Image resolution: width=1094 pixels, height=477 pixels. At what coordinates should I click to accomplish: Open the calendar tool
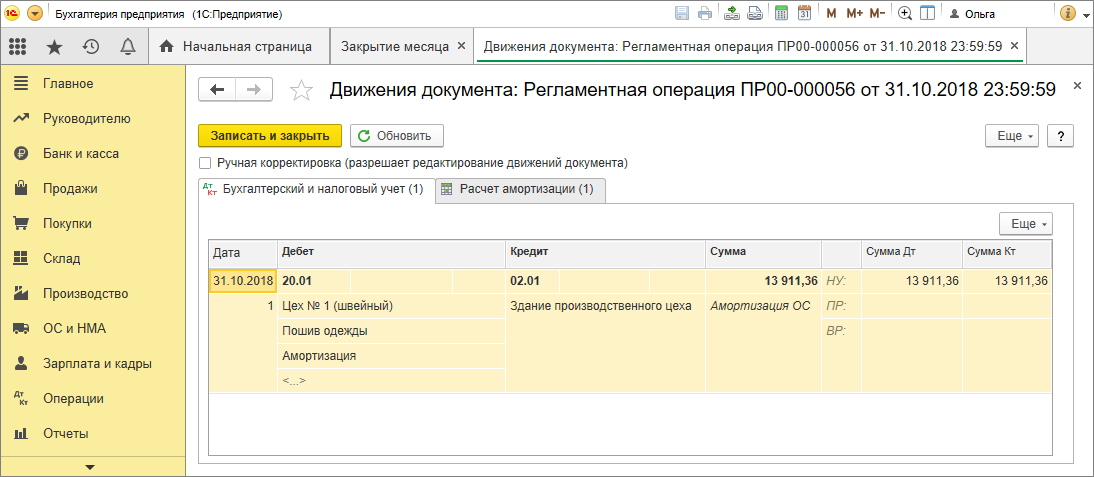(x=803, y=14)
